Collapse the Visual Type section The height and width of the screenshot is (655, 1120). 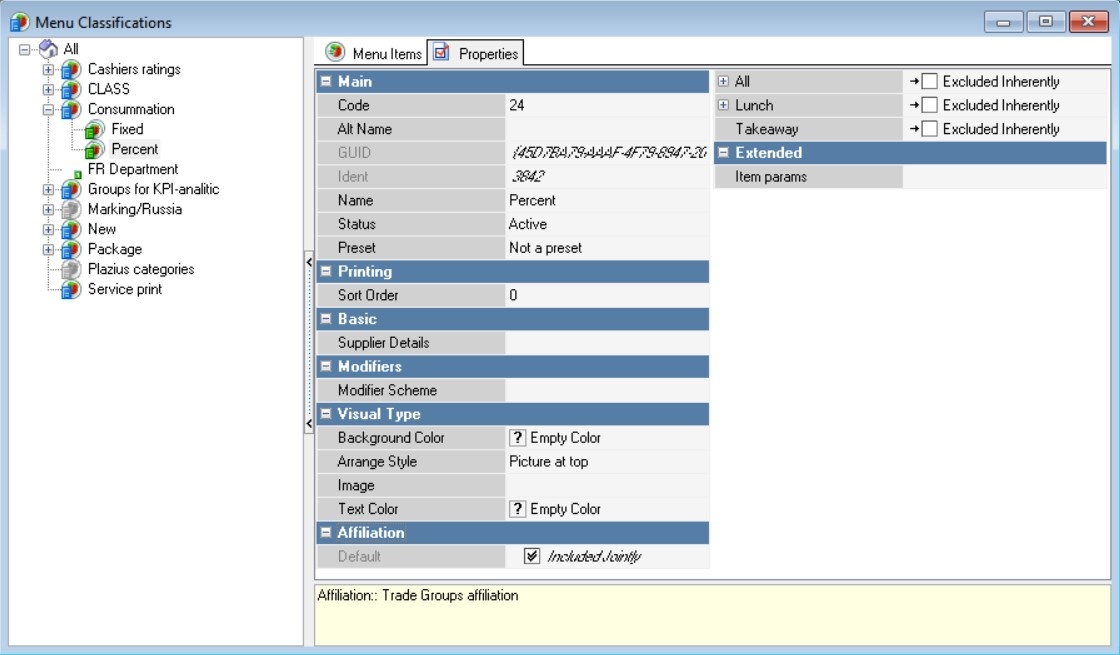325,414
